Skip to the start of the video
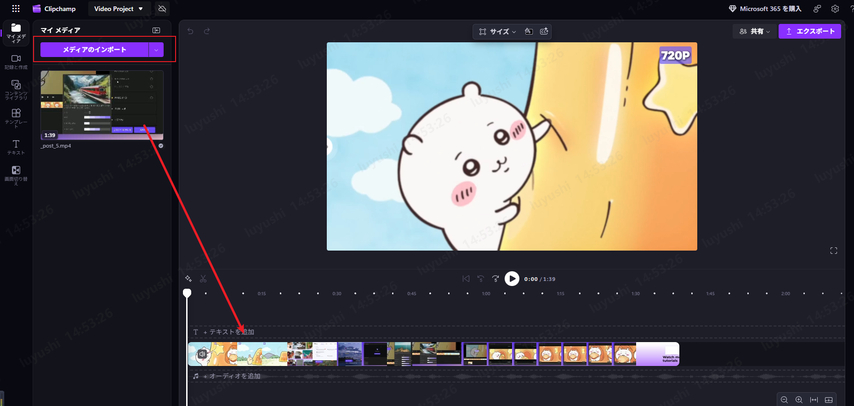Screen dimensions: 854x406 click(466, 278)
